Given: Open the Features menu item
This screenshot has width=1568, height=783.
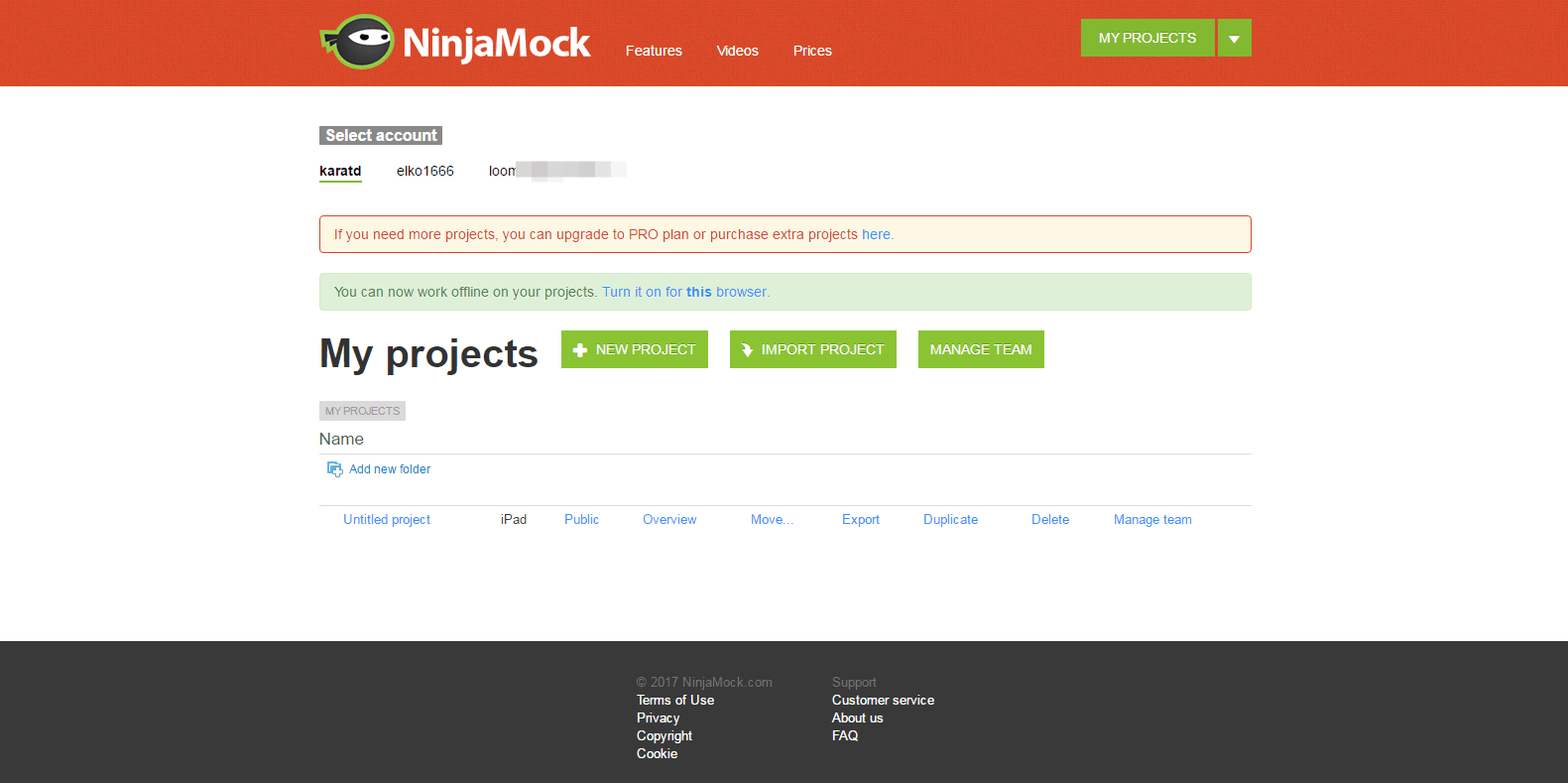Looking at the screenshot, I should point(654,51).
